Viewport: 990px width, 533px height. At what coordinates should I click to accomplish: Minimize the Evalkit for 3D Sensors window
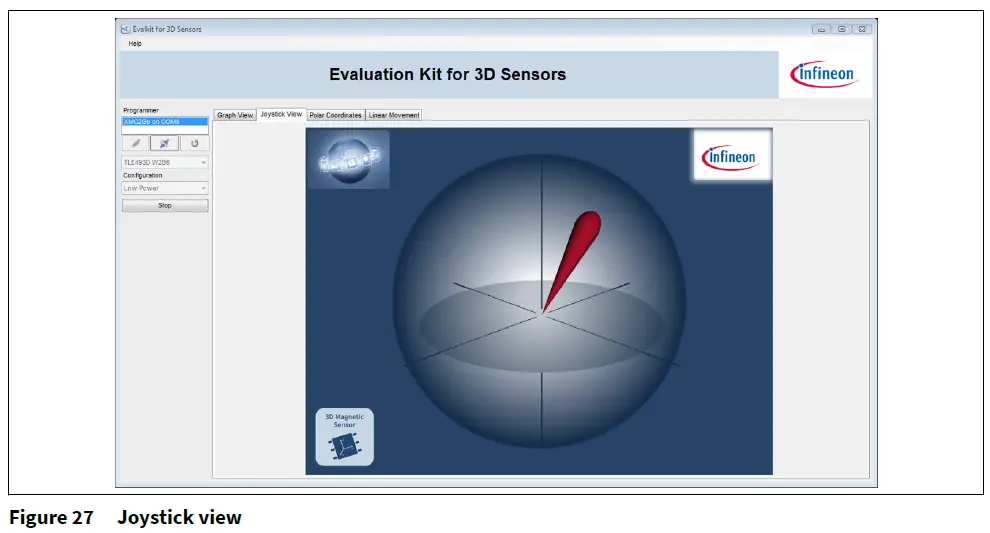[x=821, y=29]
